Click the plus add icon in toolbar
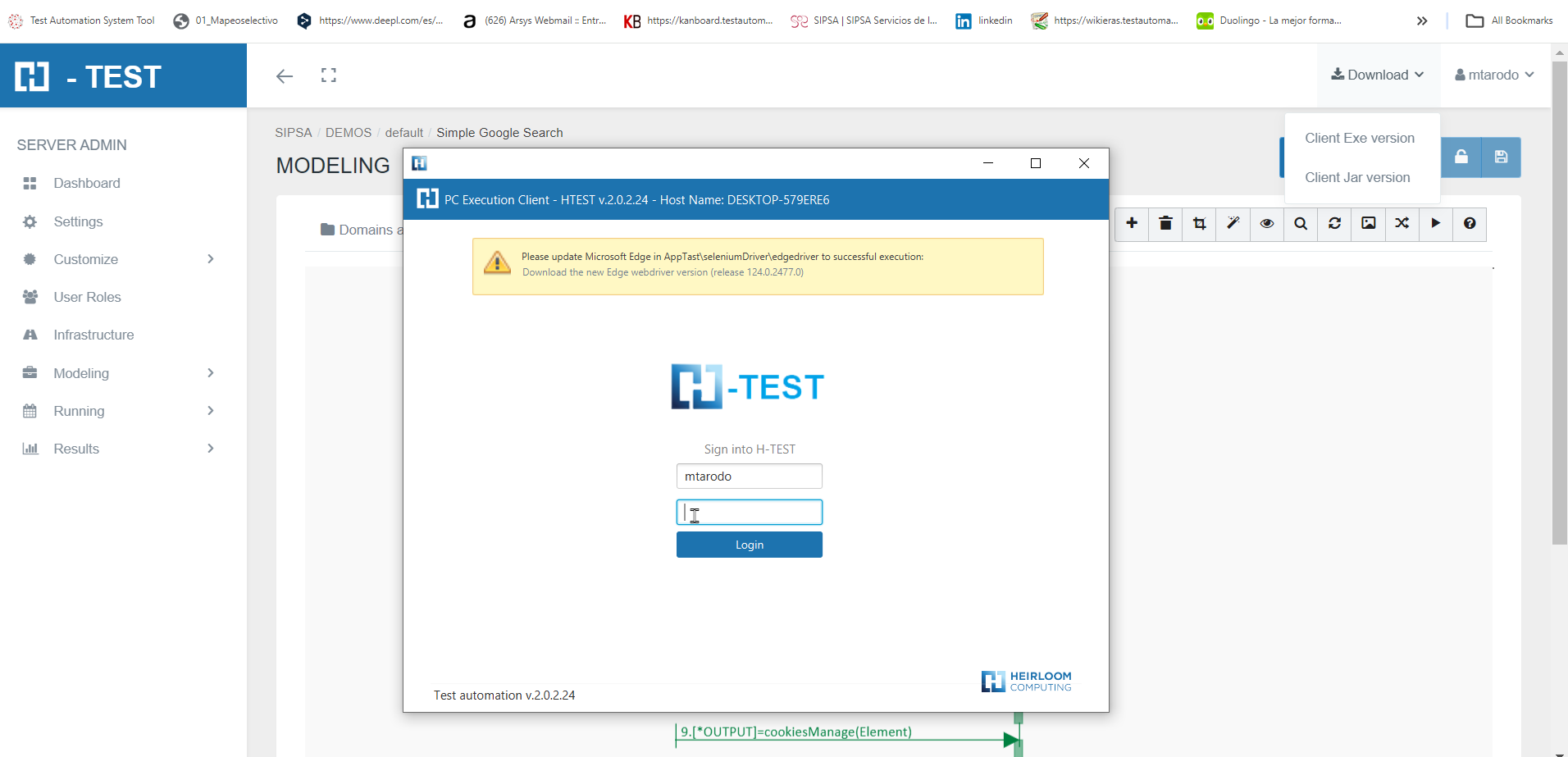This screenshot has width=1568, height=757. 1132,223
